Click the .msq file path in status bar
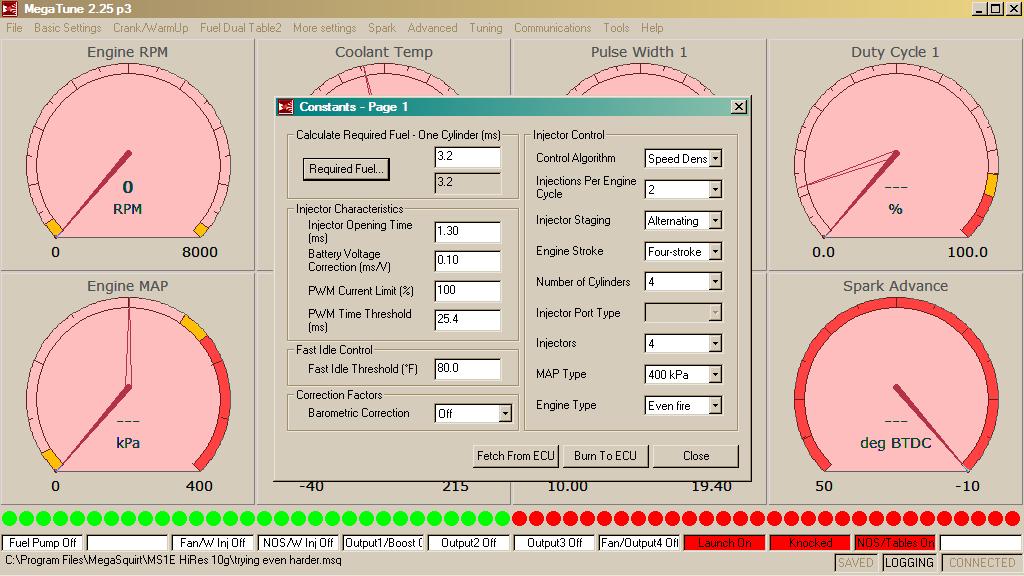Viewport: 1024px width, 576px height. [x=173, y=560]
